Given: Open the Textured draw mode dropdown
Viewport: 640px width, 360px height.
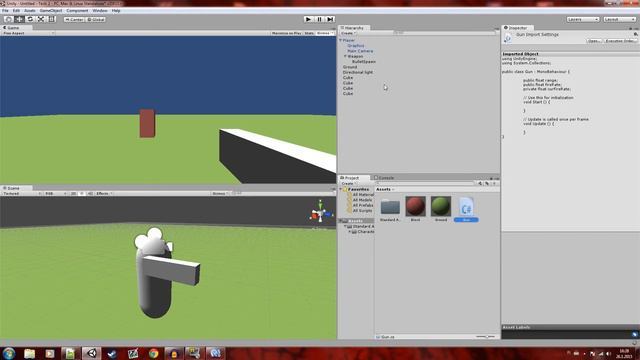Looking at the screenshot, I should pyautogui.click(x=22, y=193).
